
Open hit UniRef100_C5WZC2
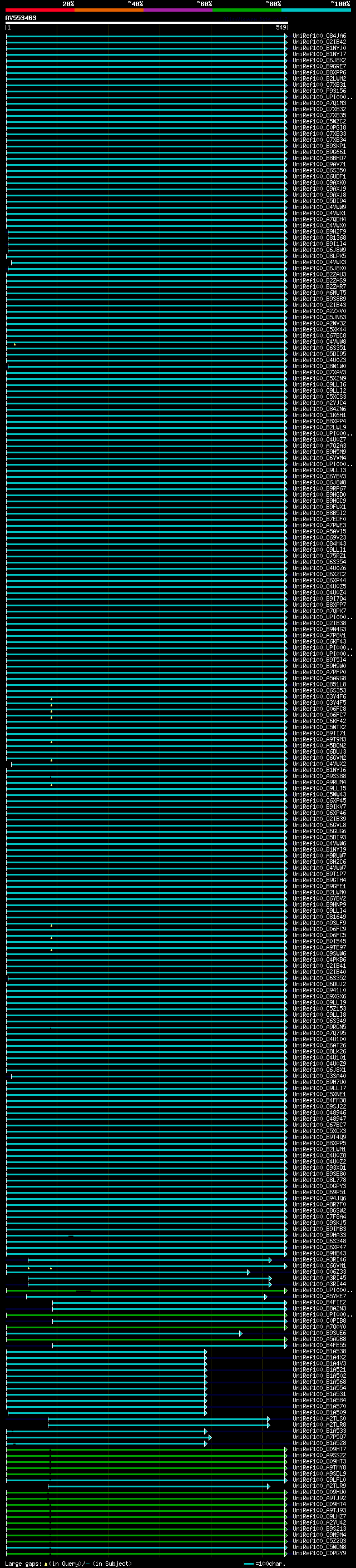click(319, 121)
